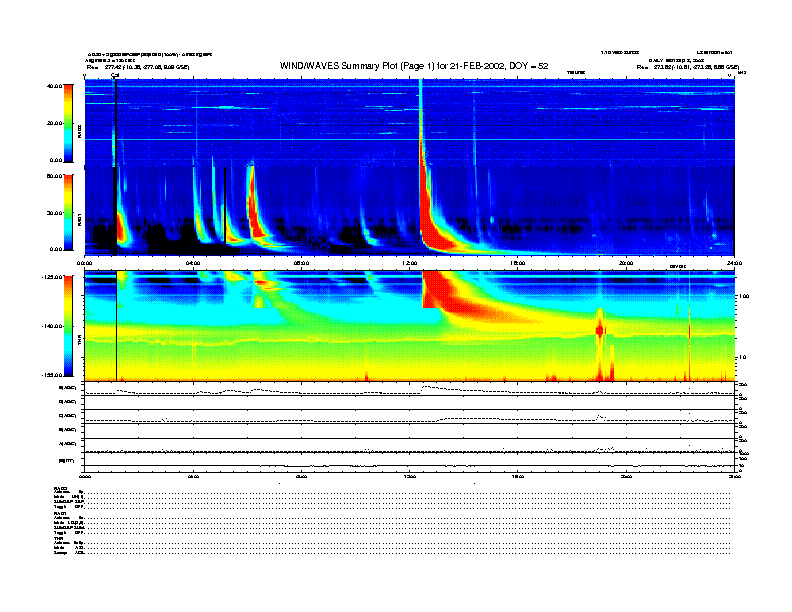Click the 24:00 tick label under the RAD1 spectrogram

coord(734,263)
